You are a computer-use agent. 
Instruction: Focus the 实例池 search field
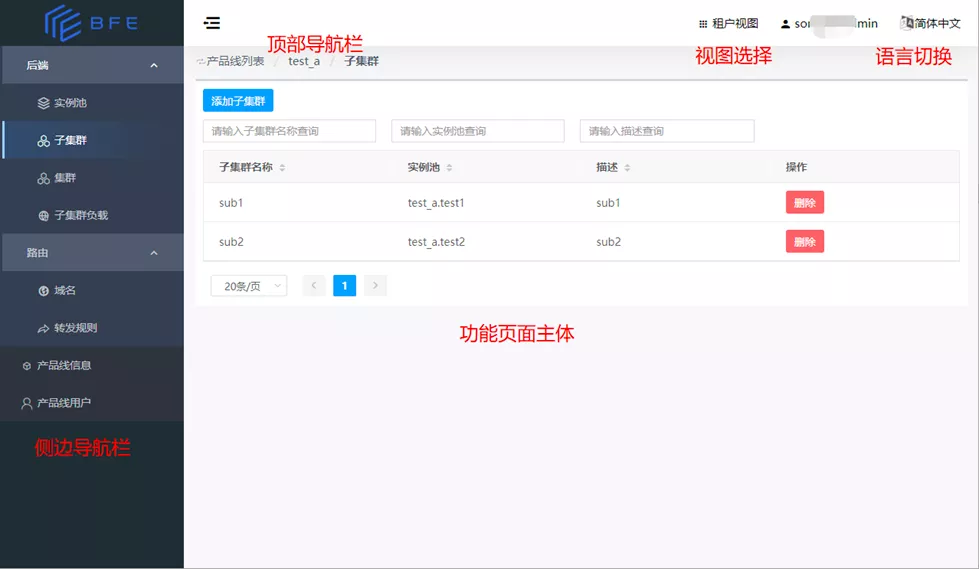point(478,131)
